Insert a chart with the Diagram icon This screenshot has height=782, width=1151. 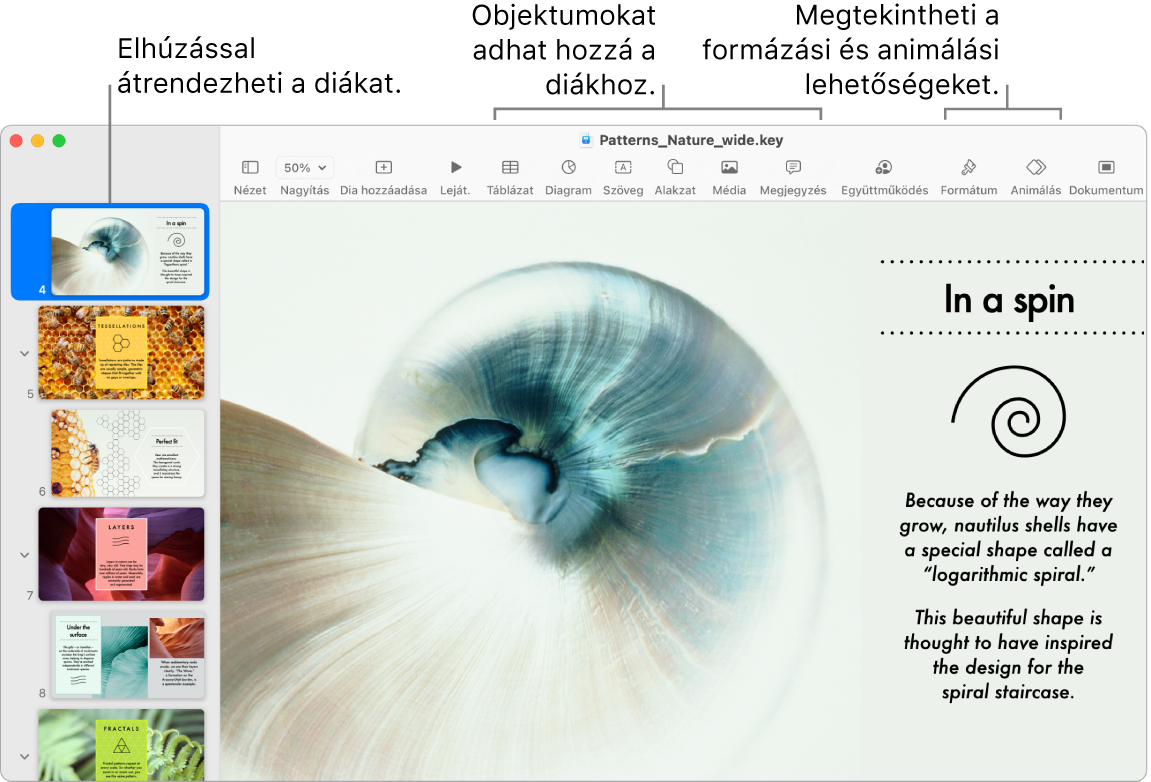(x=568, y=172)
